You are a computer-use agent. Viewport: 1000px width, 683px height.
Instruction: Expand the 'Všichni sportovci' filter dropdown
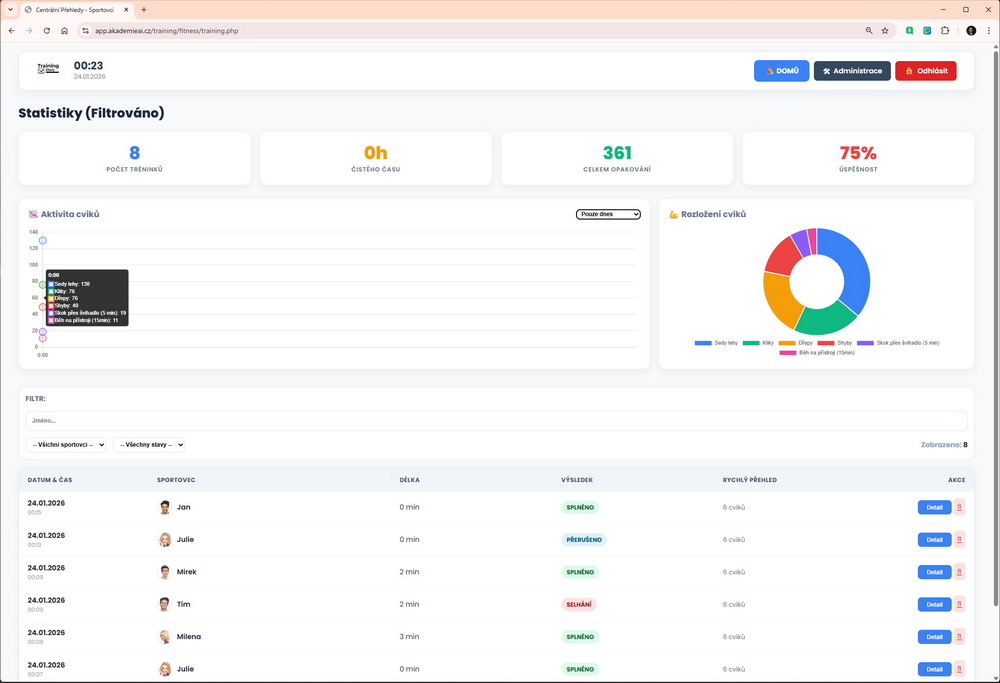point(66,445)
